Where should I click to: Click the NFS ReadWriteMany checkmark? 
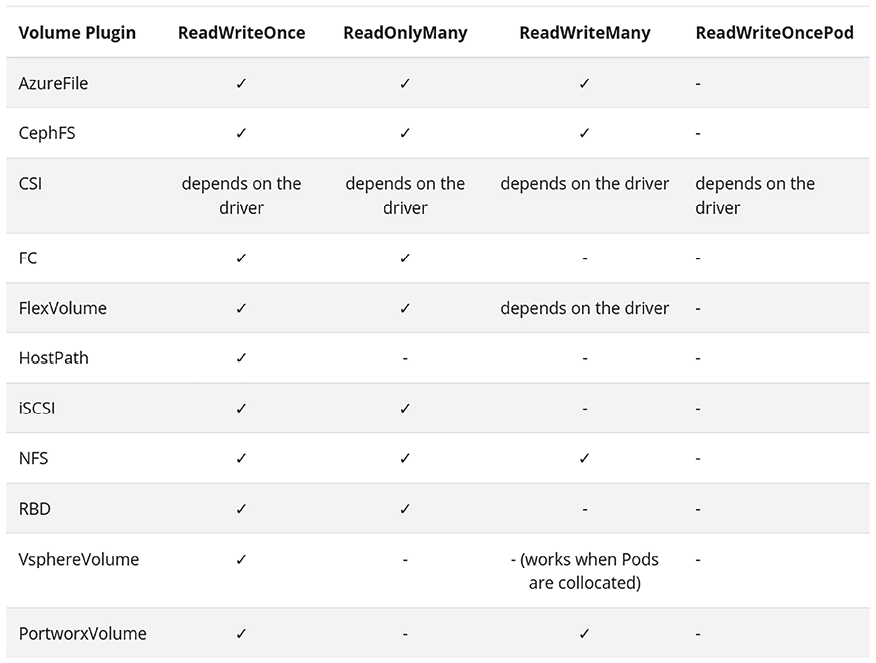pos(585,459)
